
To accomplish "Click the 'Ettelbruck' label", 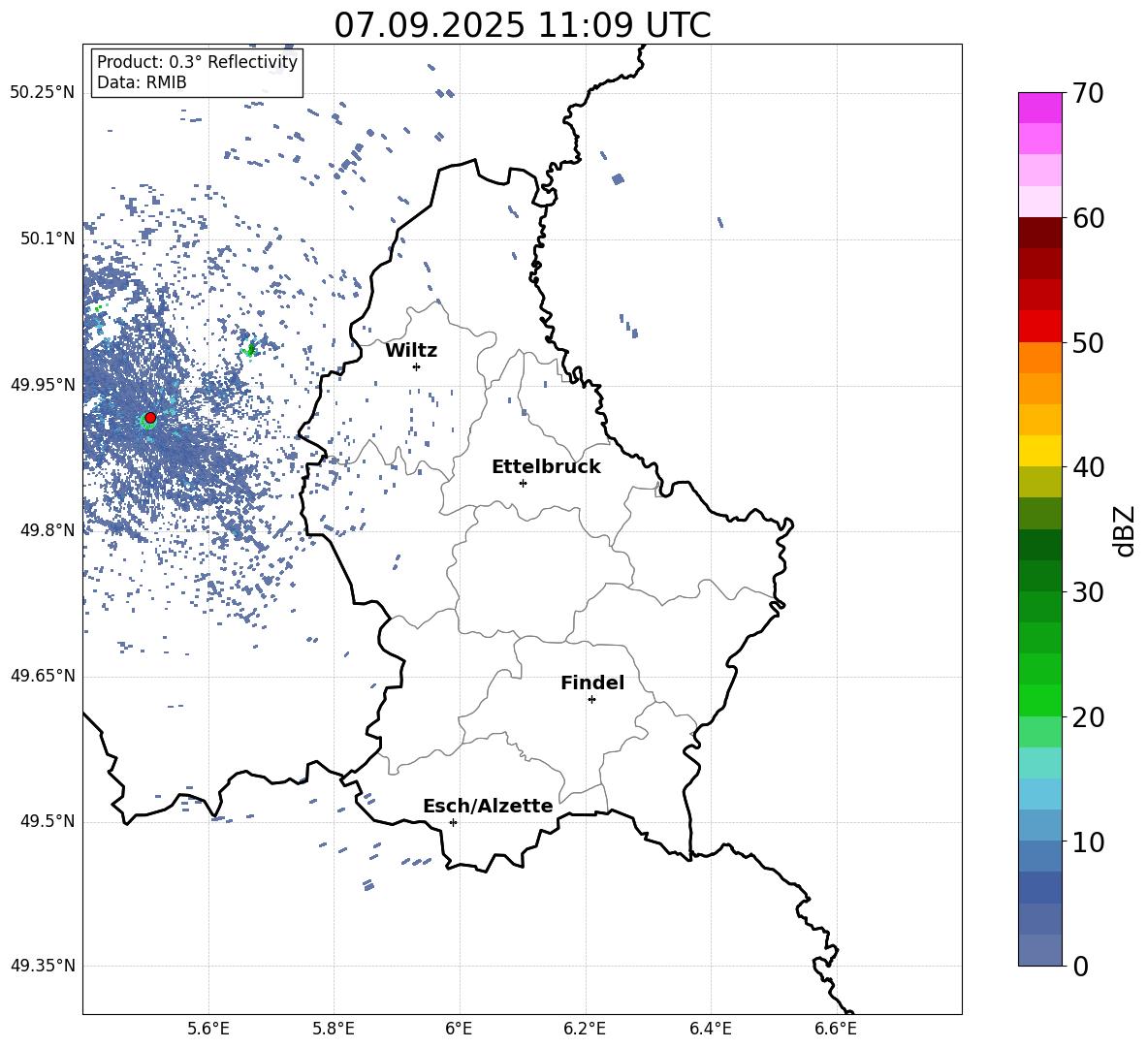I will coord(546,467).
